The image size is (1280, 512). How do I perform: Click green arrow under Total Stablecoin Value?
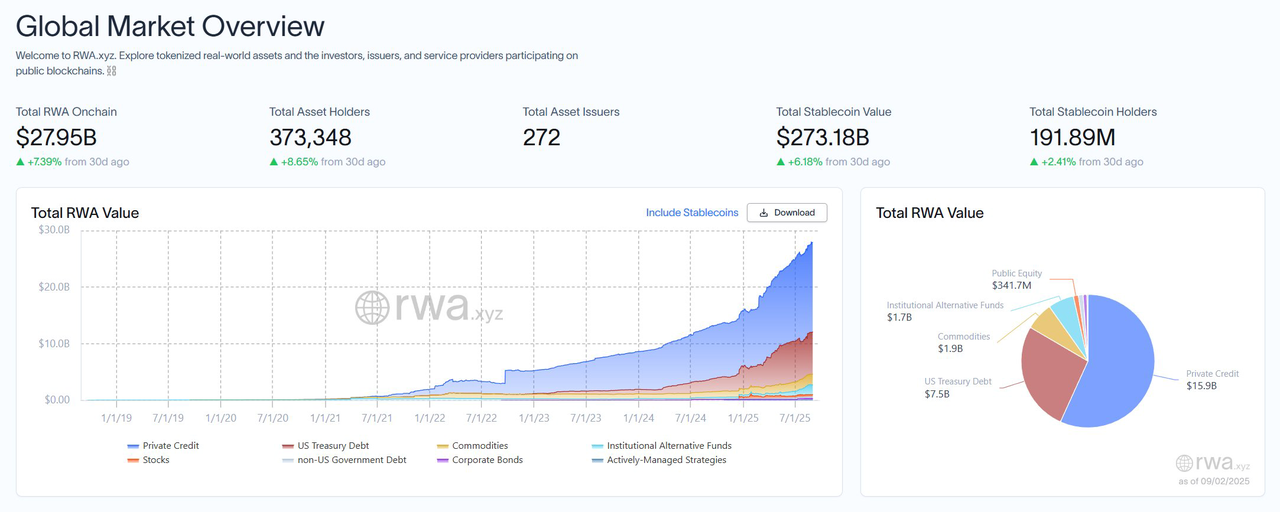point(781,162)
